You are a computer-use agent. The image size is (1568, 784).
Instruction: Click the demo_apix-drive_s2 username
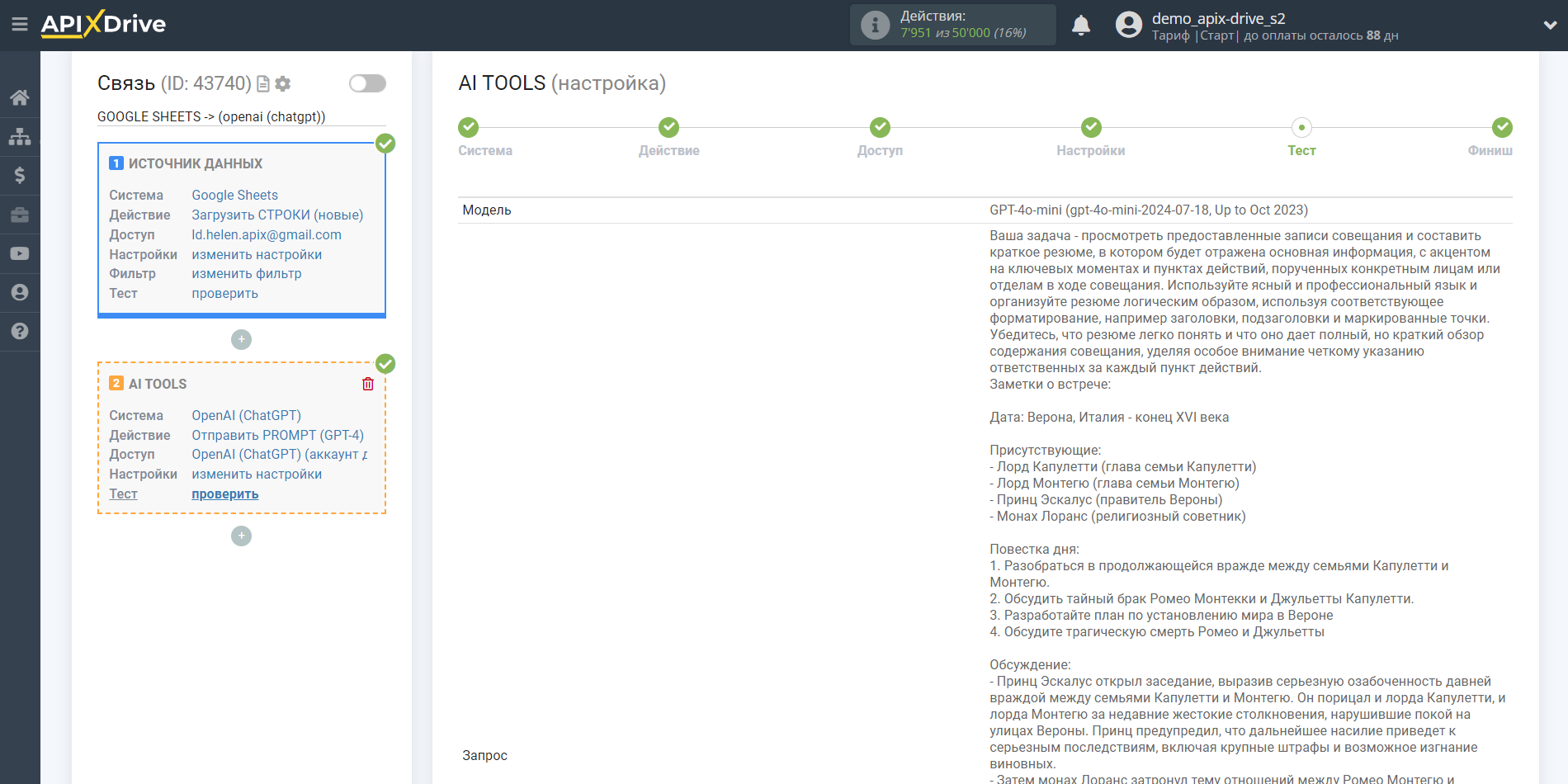1218,18
